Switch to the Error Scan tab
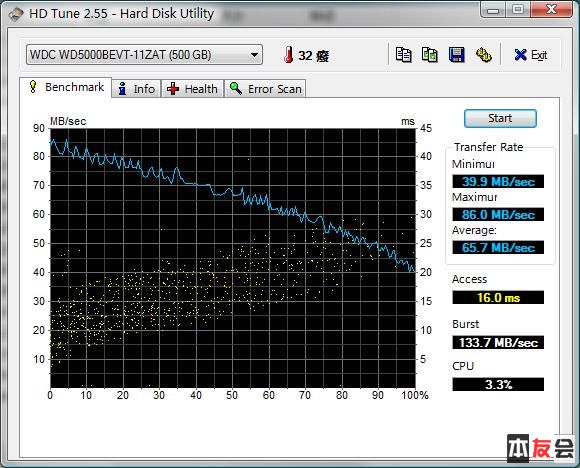 coord(265,89)
